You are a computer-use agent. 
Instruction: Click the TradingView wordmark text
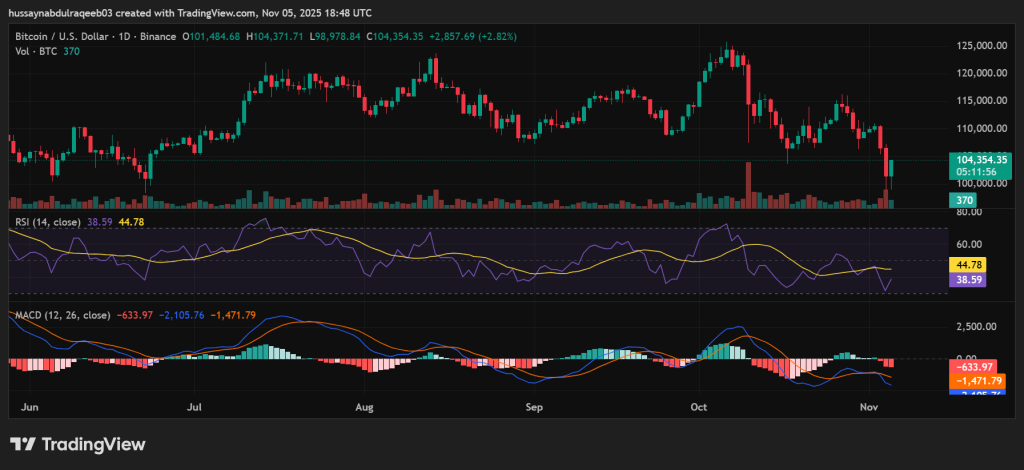click(x=94, y=444)
